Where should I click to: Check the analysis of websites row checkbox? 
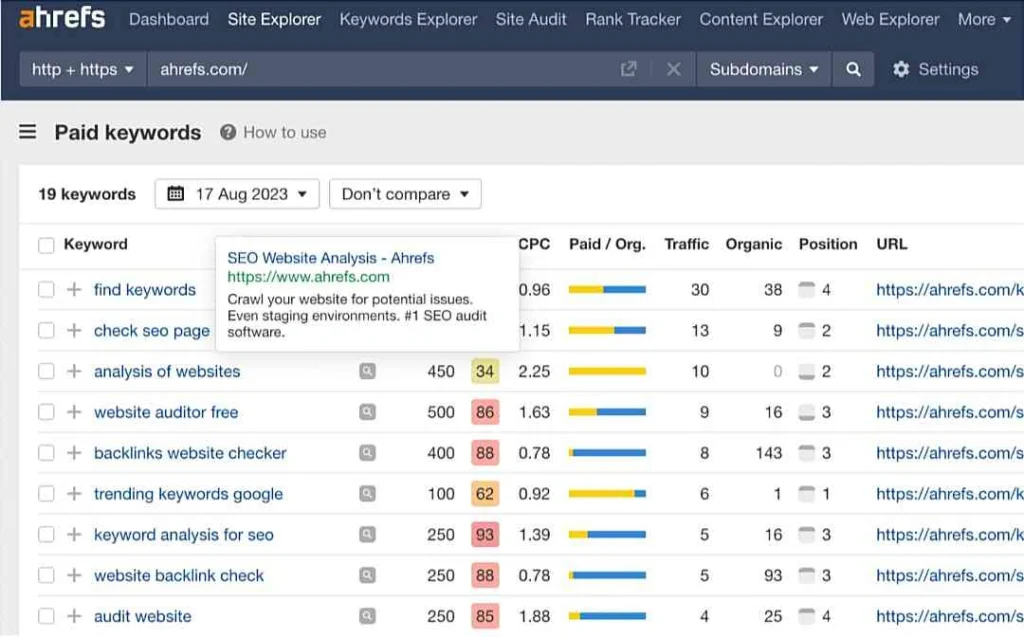pos(46,371)
